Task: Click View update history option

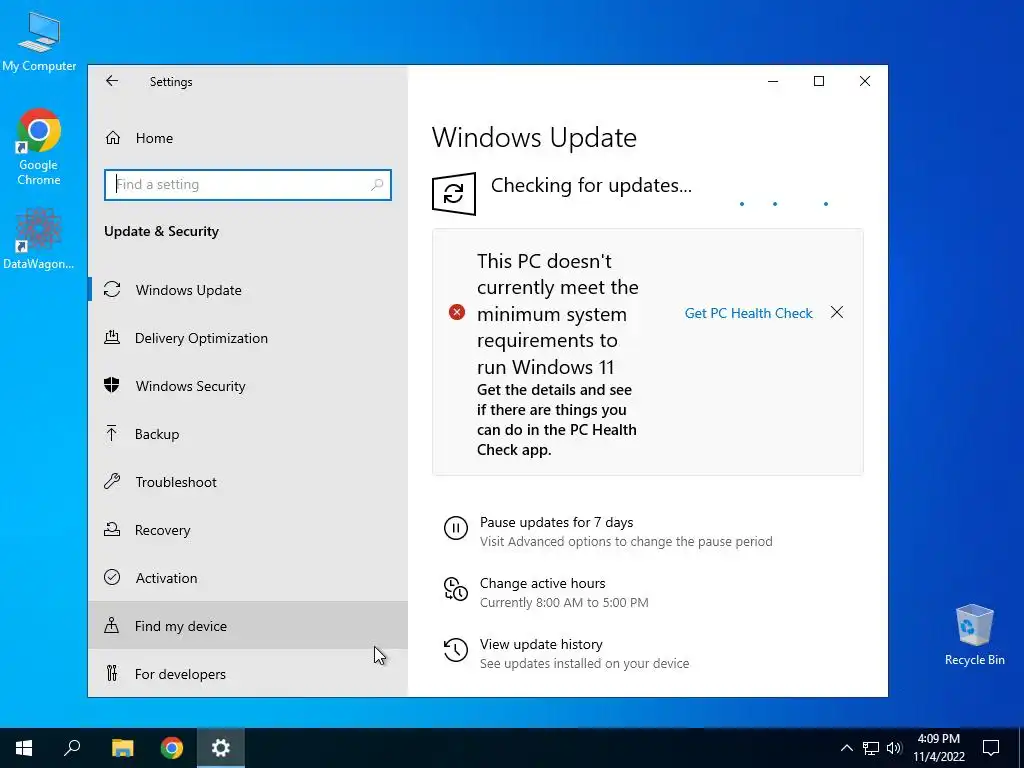Action: (541, 644)
